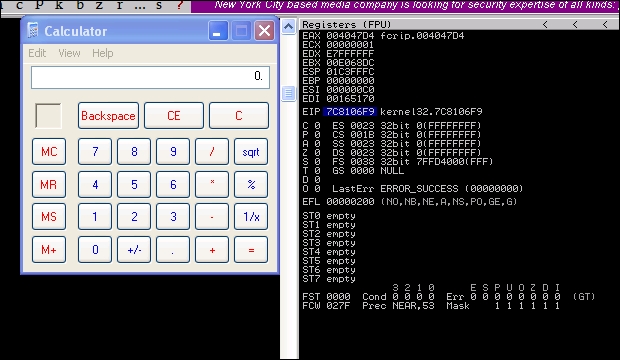Click digit 3 on Calculator
The image size is (620, 360).
pyautogui.click(x=173, y=217)
